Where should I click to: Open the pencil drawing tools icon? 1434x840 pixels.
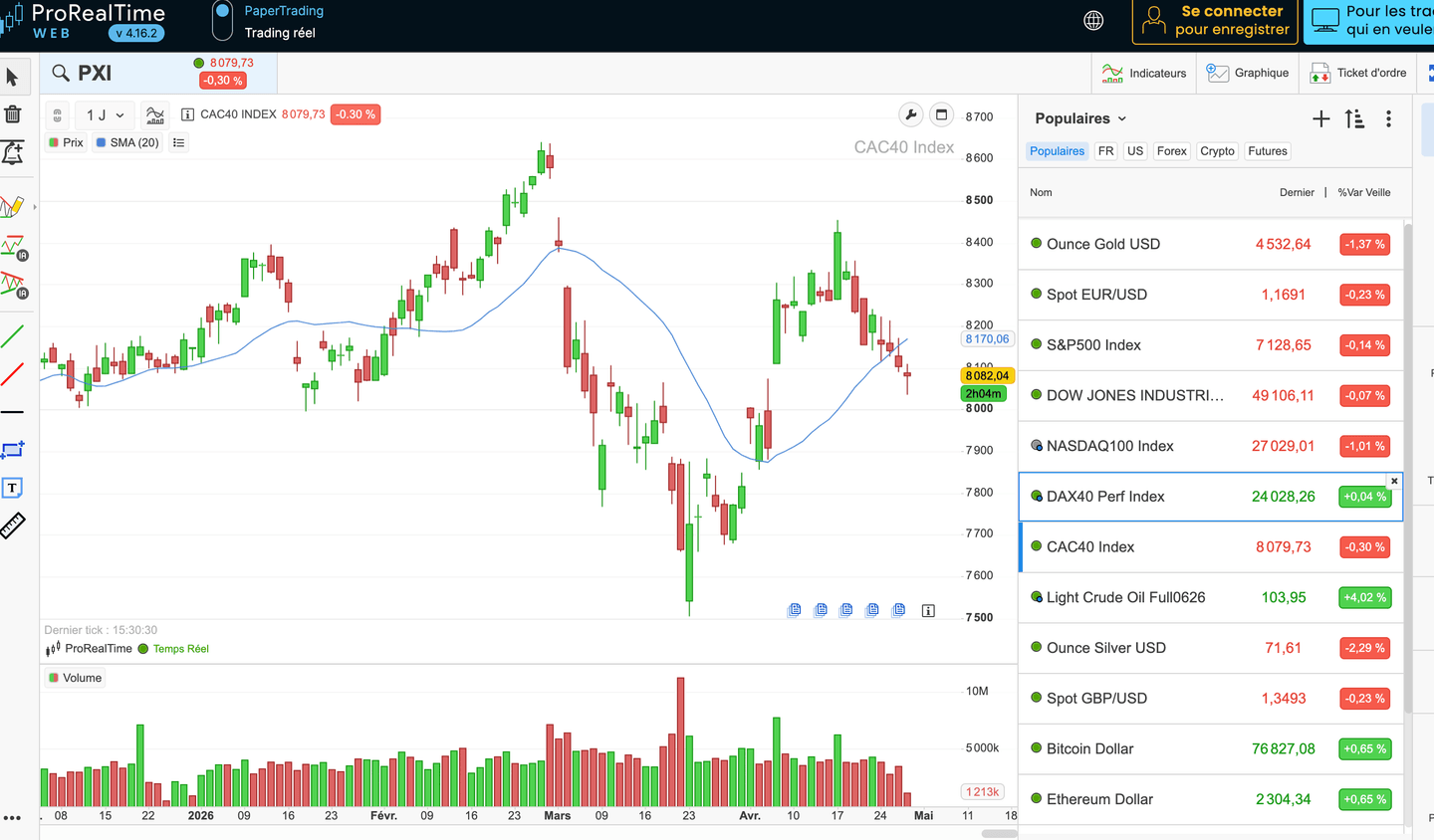(12, 206)
